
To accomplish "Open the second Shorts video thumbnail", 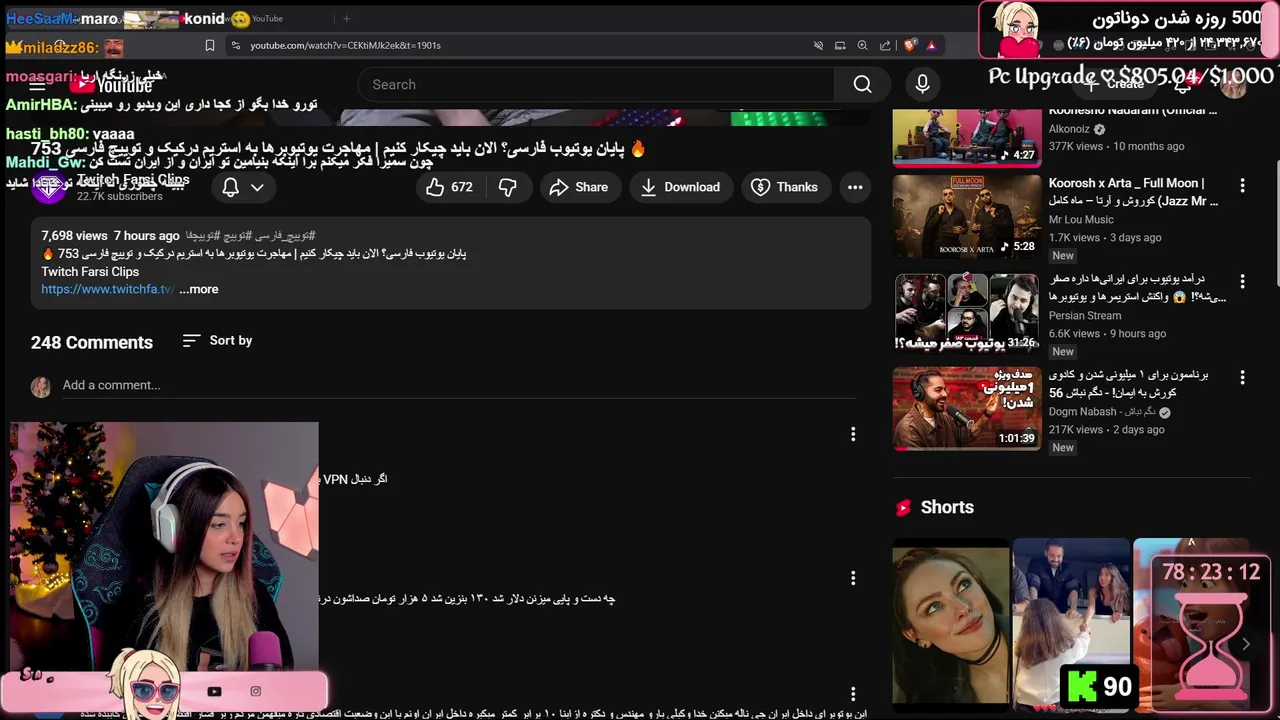I will (x=1071, y=625).
